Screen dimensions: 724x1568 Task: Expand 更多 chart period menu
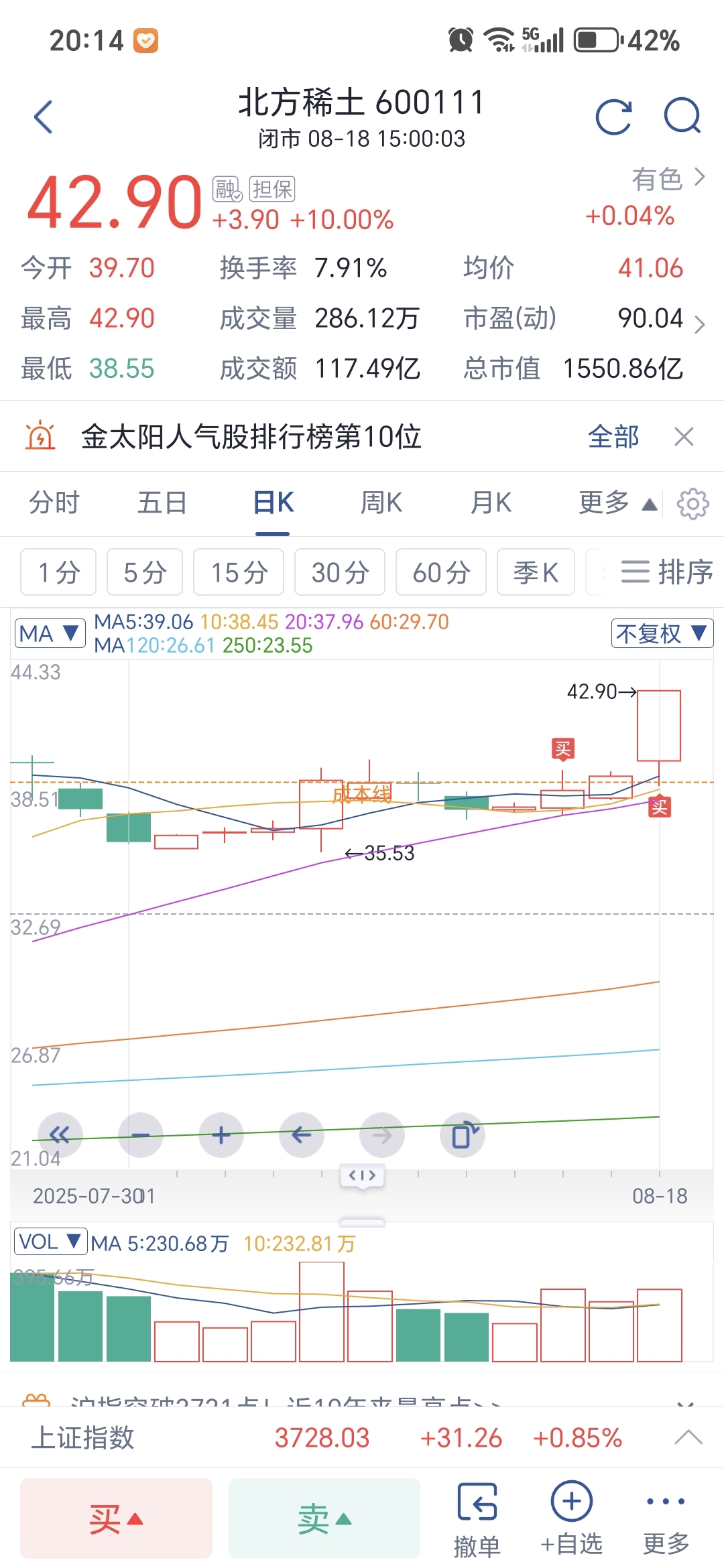click(x=617, y=503)
